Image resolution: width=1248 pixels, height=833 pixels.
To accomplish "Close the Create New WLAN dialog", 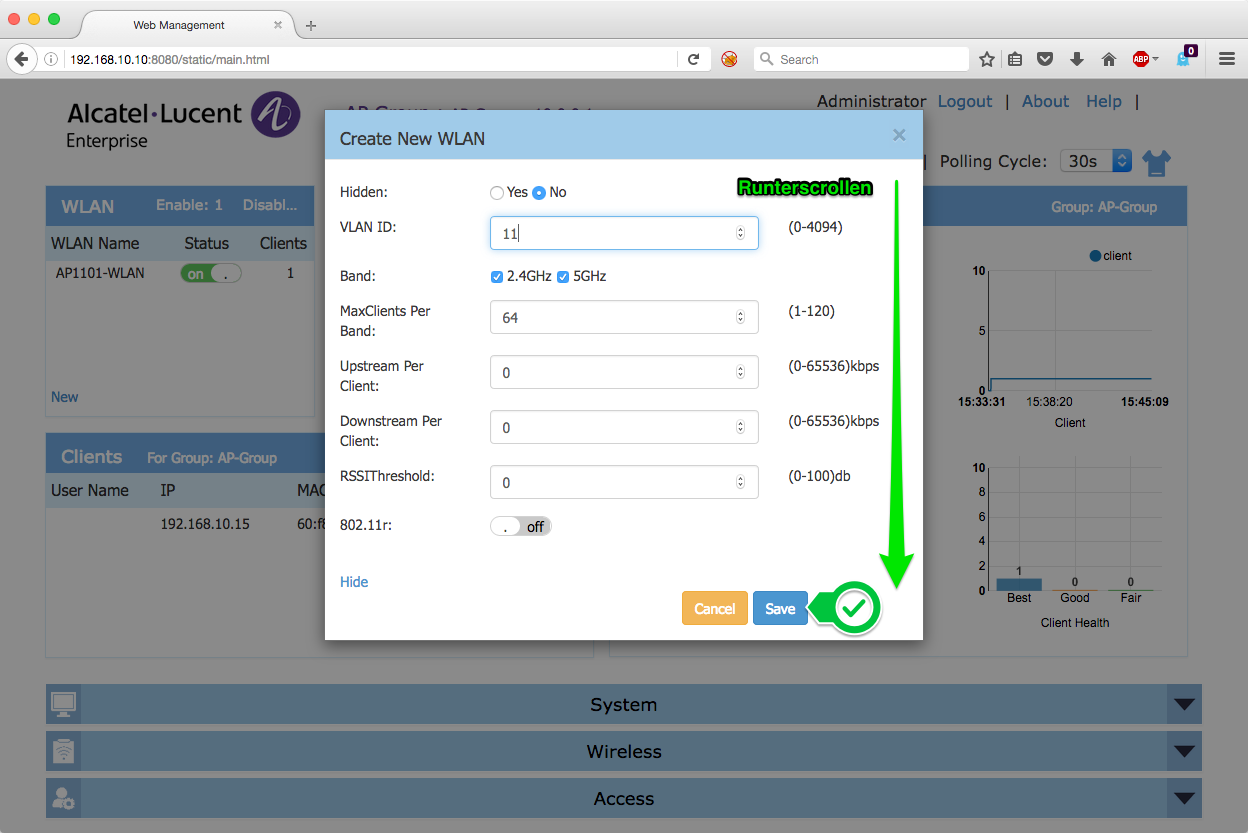I will click(899, 135).
